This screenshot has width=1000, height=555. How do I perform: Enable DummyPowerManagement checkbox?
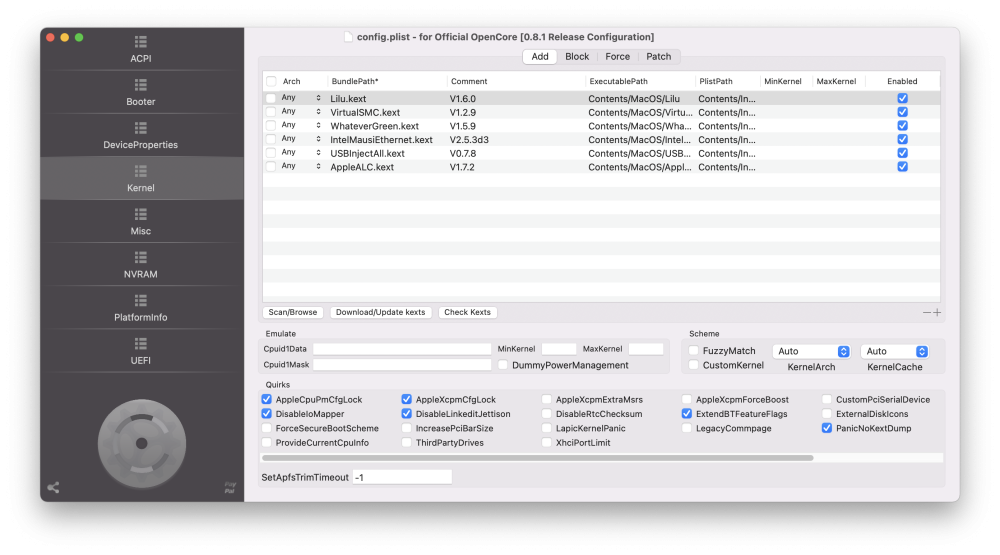click(x=503, y=365)
